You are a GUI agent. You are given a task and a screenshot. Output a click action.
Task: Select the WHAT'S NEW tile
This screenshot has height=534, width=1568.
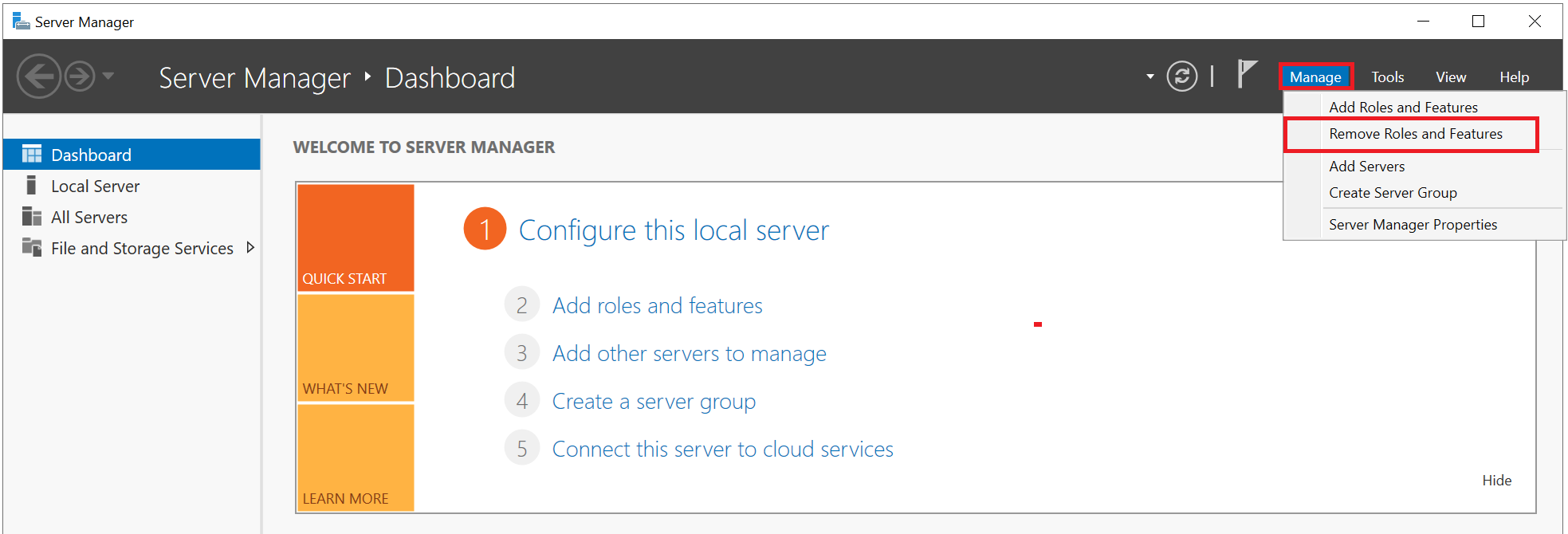356,347
